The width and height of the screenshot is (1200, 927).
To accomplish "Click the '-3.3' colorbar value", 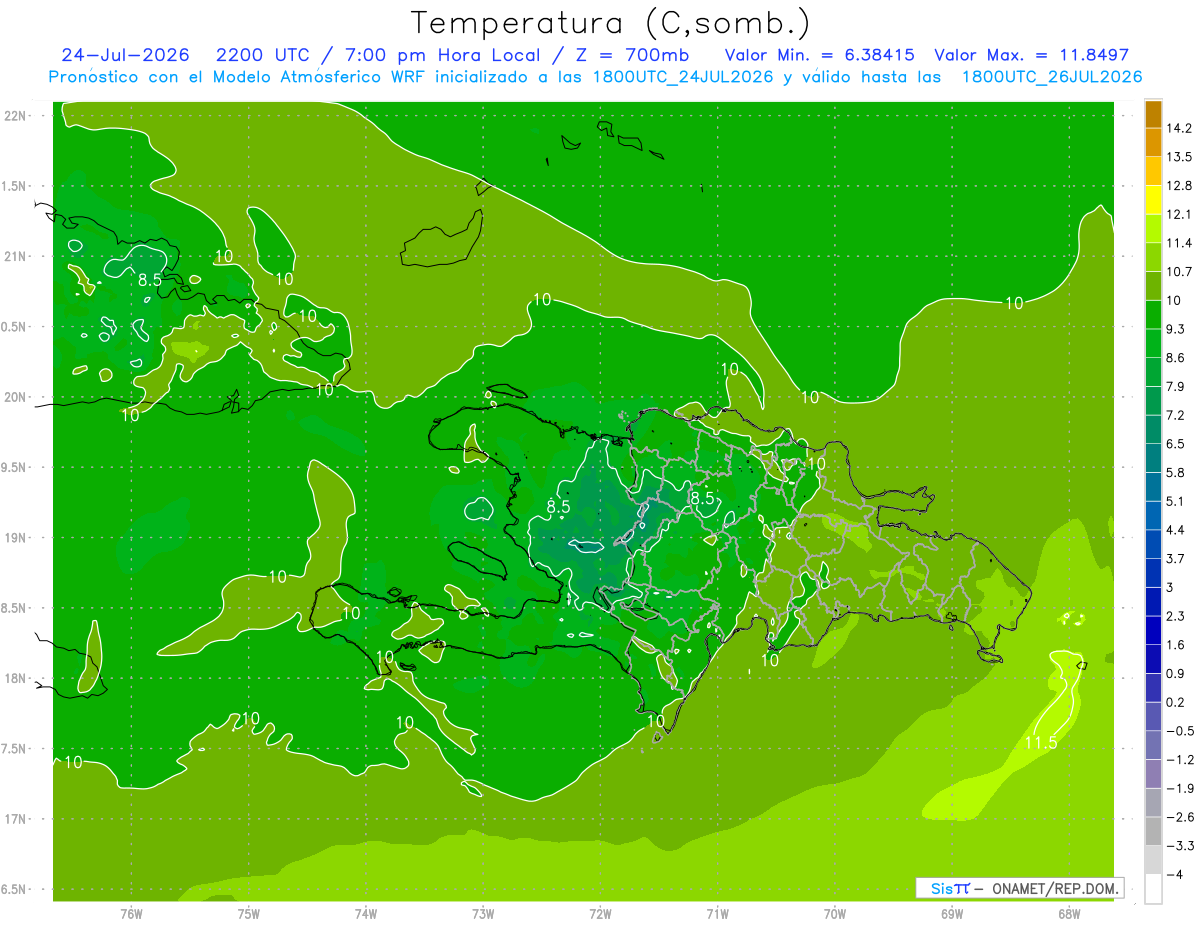I will 1179,846.
